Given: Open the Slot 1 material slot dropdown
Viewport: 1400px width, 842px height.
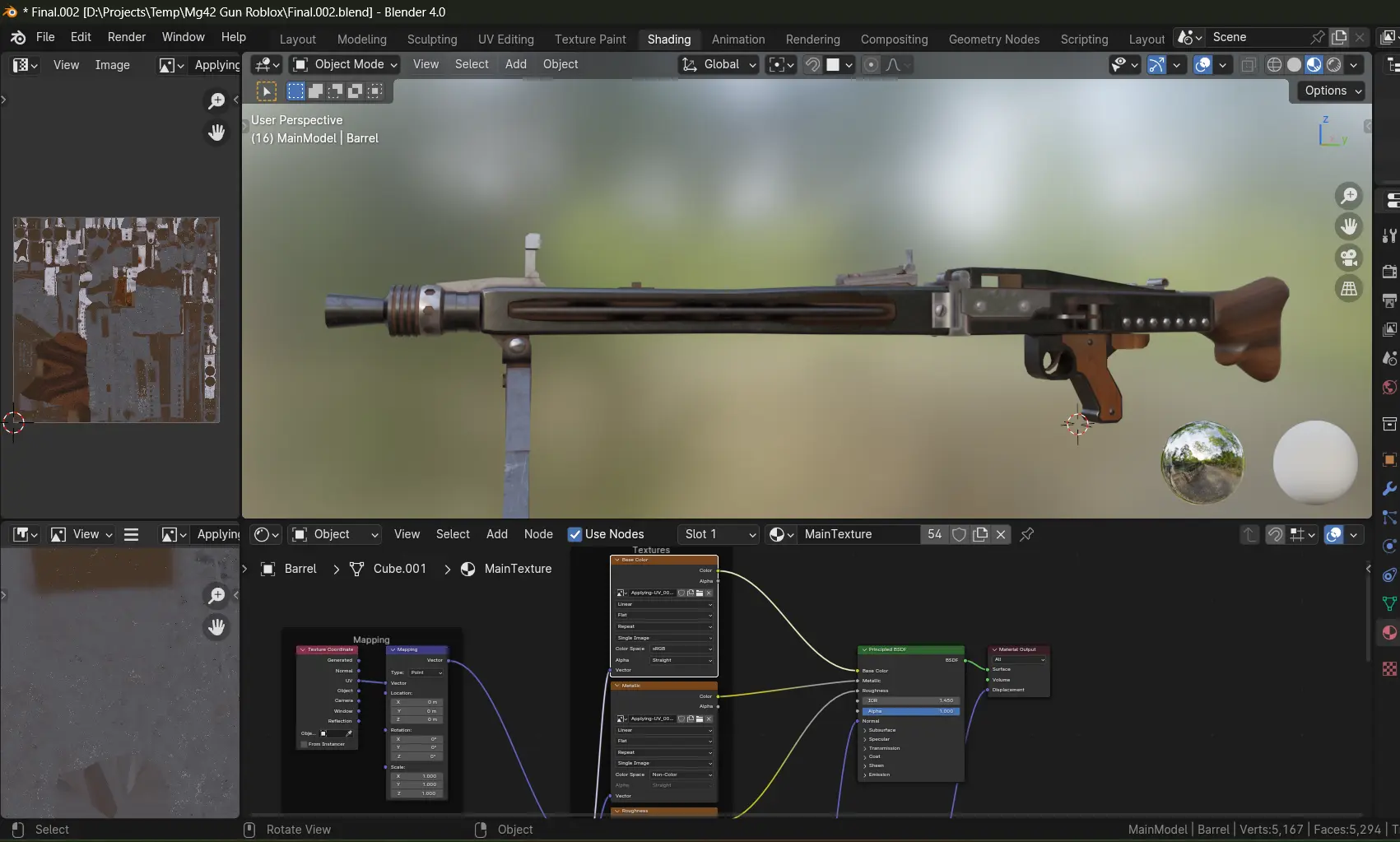Looking at the screenshot, I should pyautogui.click(x=718, y=534).
